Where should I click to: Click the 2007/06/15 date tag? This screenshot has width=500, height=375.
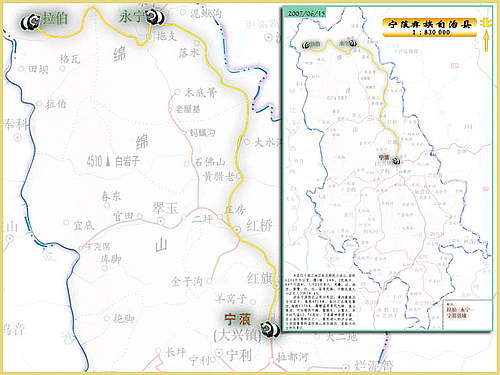(x=305, y=13)
